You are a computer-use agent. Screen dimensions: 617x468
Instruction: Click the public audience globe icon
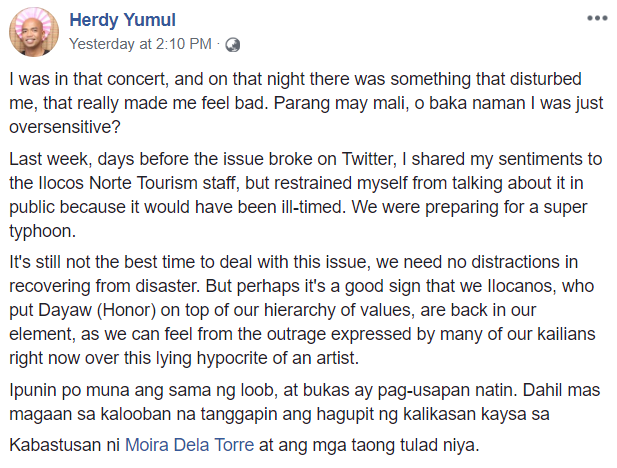[x=233, y=45]
